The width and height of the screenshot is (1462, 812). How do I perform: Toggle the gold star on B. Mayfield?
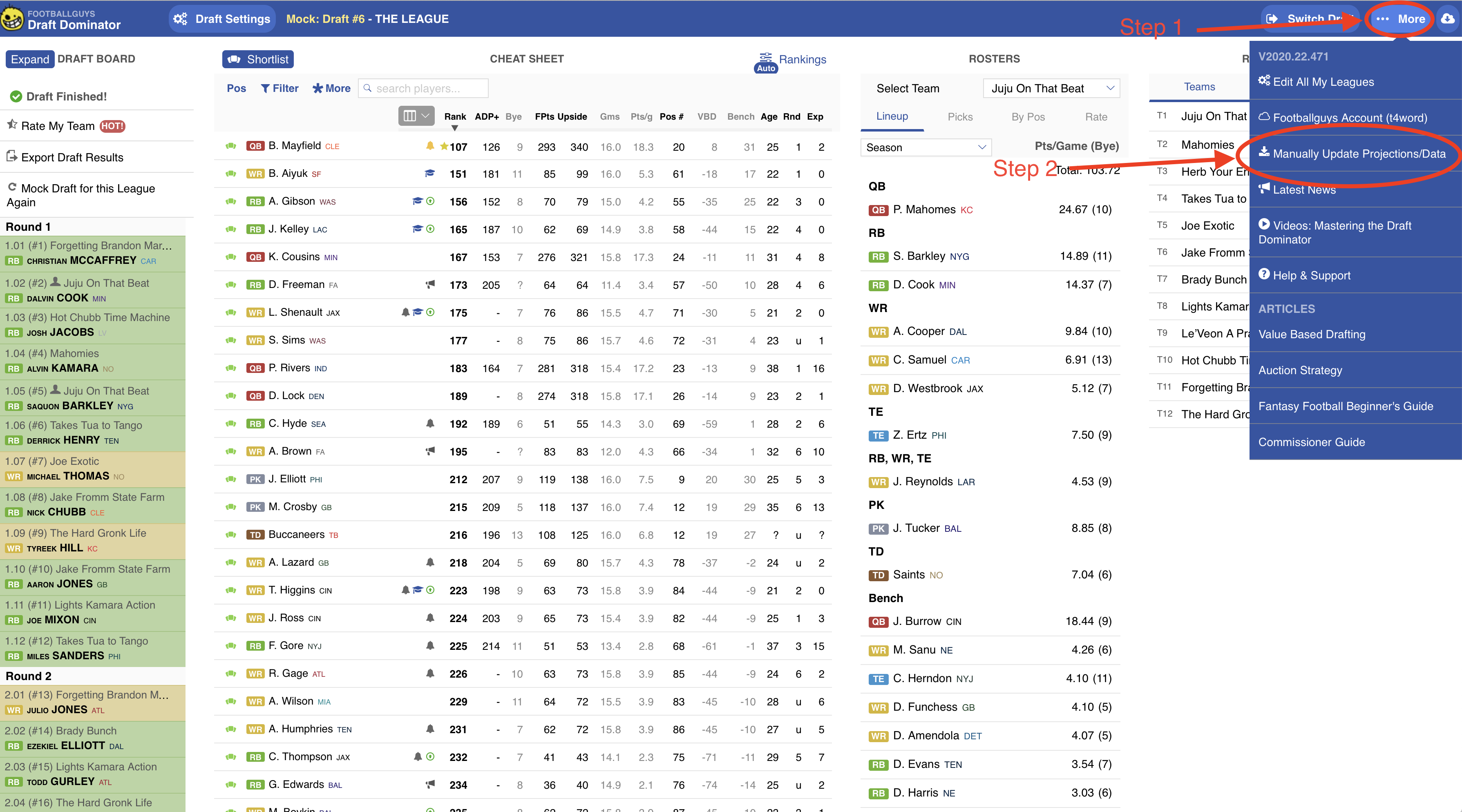(444, 146)
